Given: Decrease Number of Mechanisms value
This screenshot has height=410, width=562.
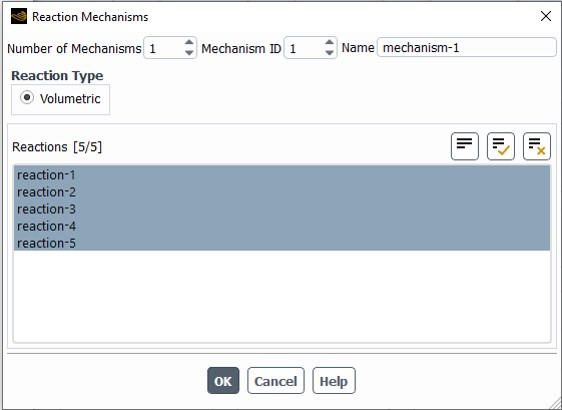Looking at the screenshot, I should 189,53.
